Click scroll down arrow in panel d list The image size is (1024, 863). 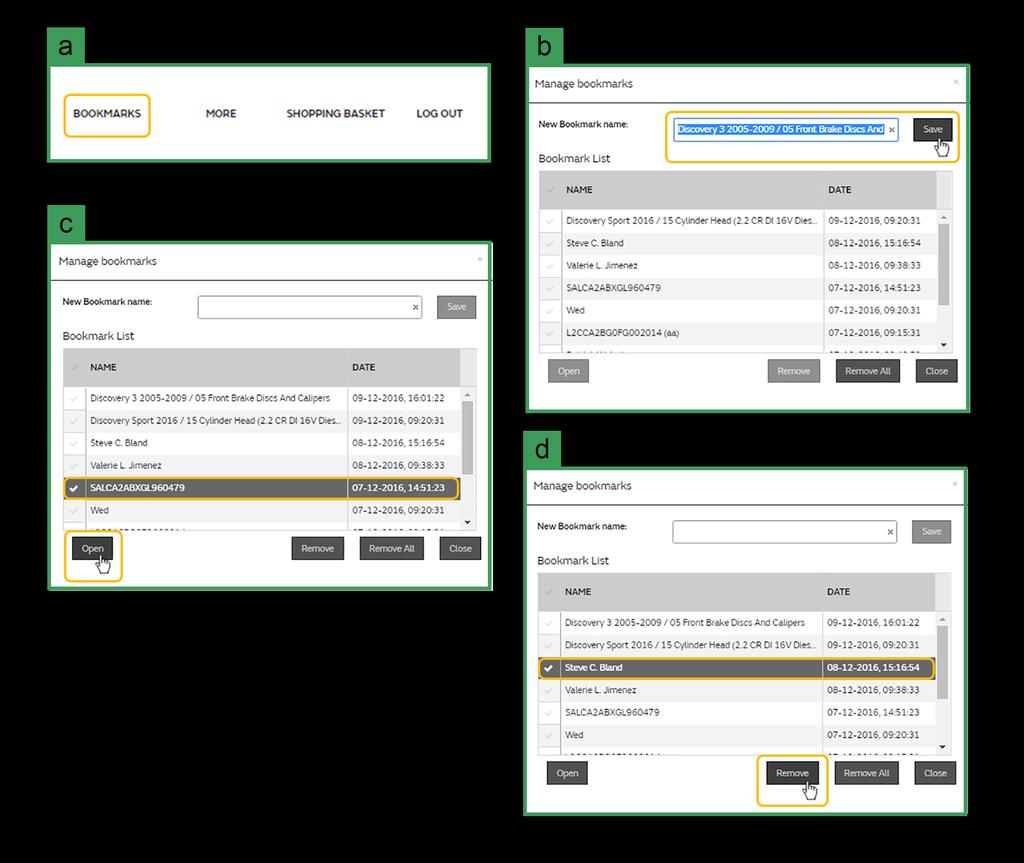[942, 747]
